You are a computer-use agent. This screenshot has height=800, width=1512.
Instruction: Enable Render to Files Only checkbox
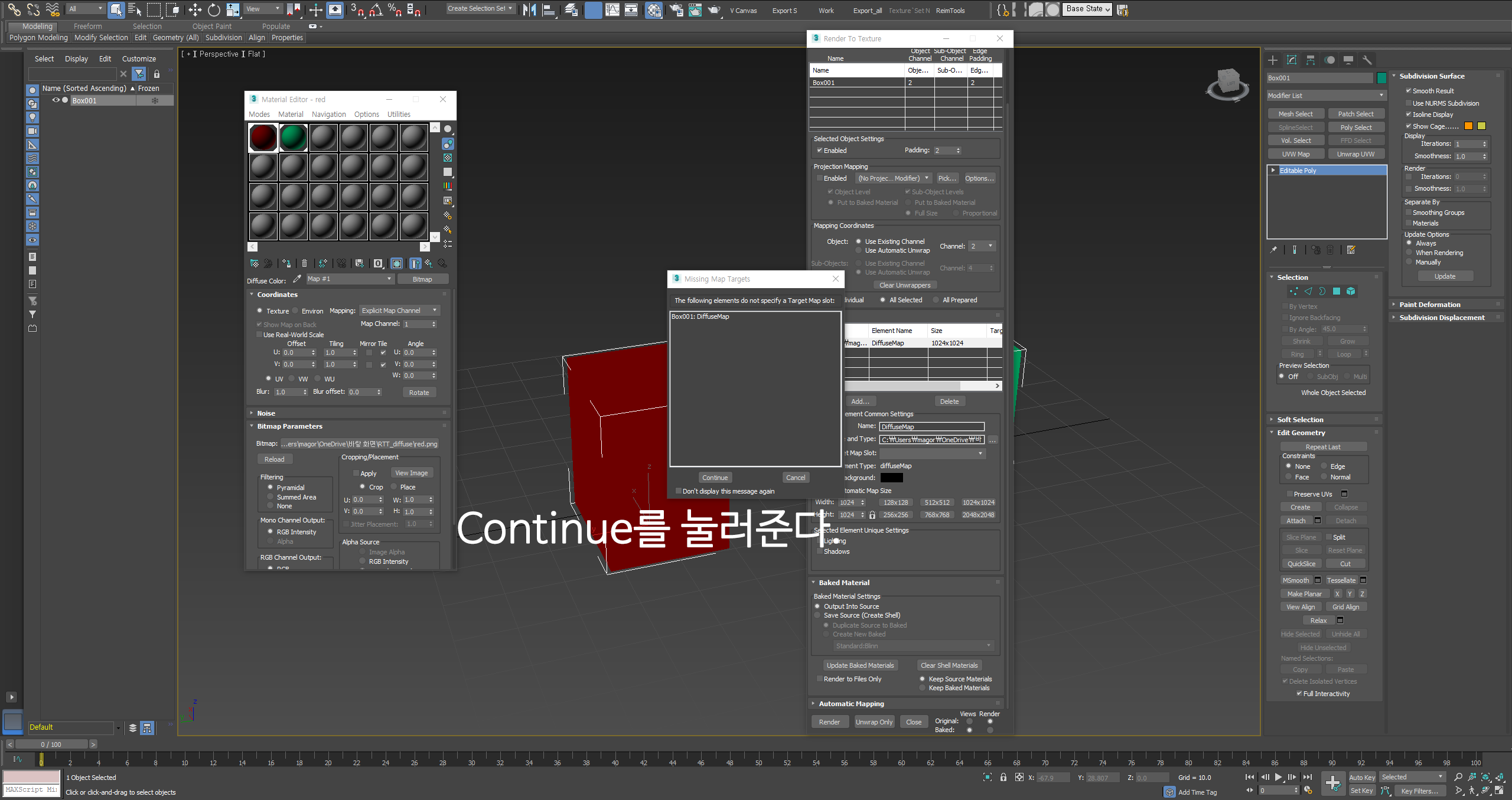pos(819,679)
